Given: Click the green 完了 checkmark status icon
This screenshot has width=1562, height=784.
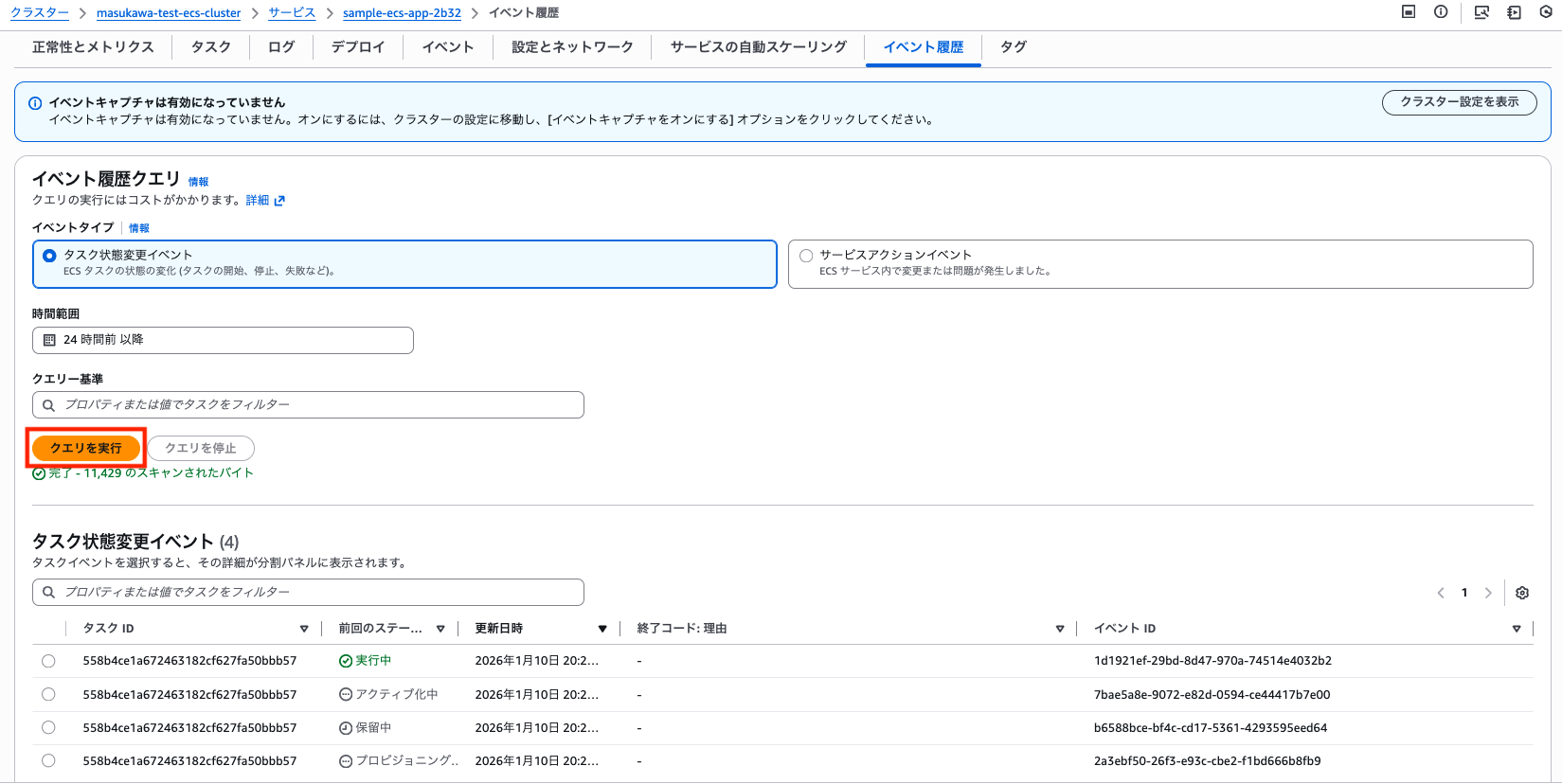Looking at the screenshot, I should [x=39, y=473].
